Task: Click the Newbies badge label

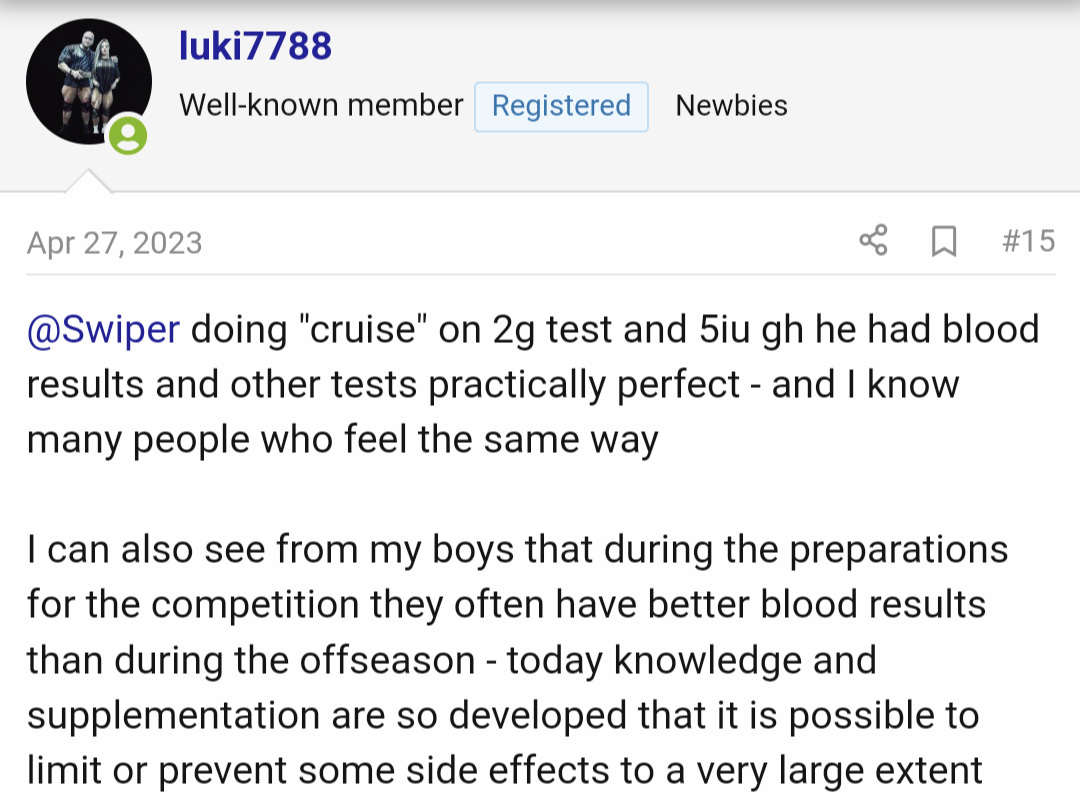Action: click(x=731, y=106)
